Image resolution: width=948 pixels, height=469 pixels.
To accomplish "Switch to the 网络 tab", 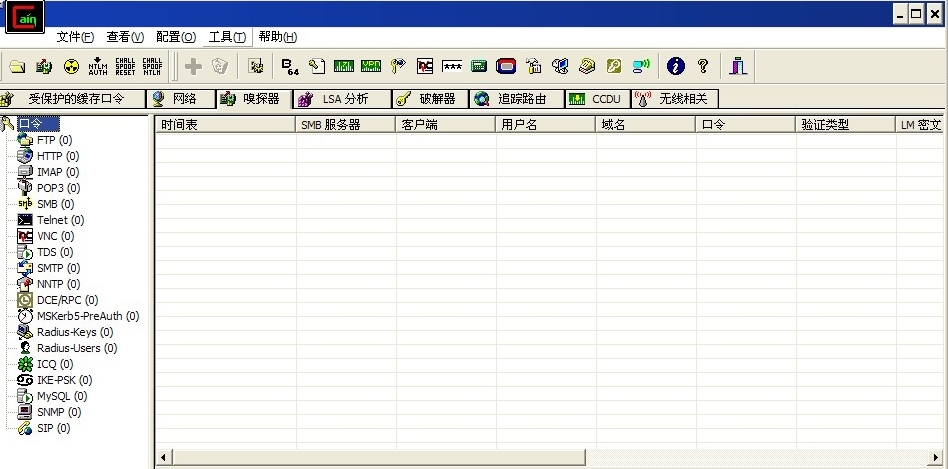I will [181, 99].
